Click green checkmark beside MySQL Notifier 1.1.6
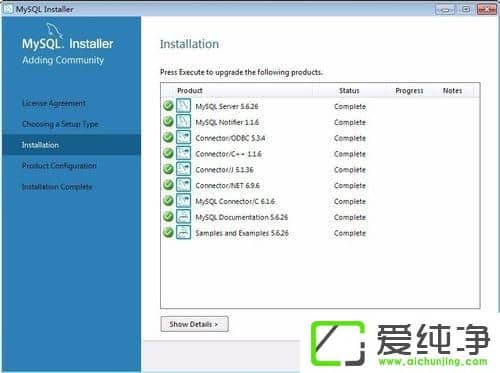Viewport: 500px width, 373px height. point(168,121)
